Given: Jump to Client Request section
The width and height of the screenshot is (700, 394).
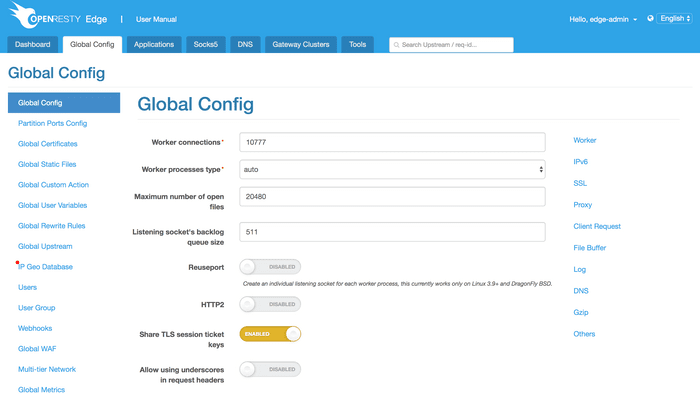Looking at the screenshot, I should pyautogui.click(x=597, y=226).
